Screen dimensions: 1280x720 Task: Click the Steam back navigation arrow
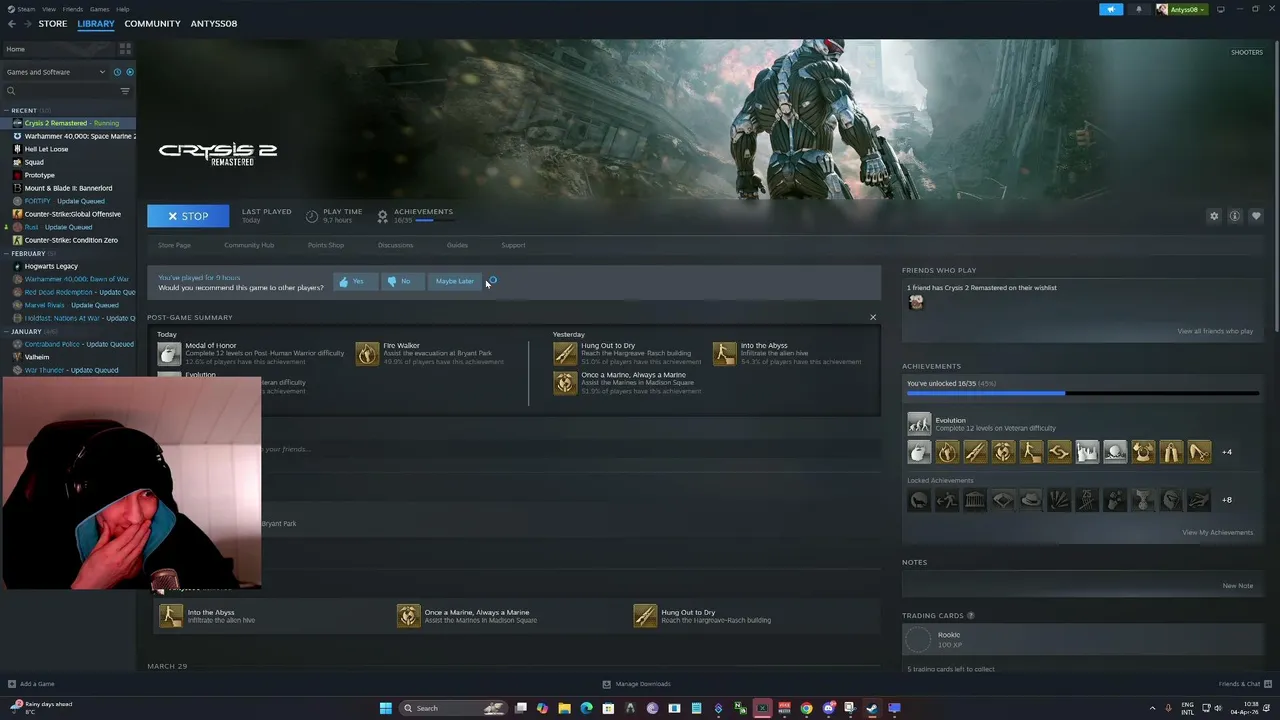click(x=12, y=23)
